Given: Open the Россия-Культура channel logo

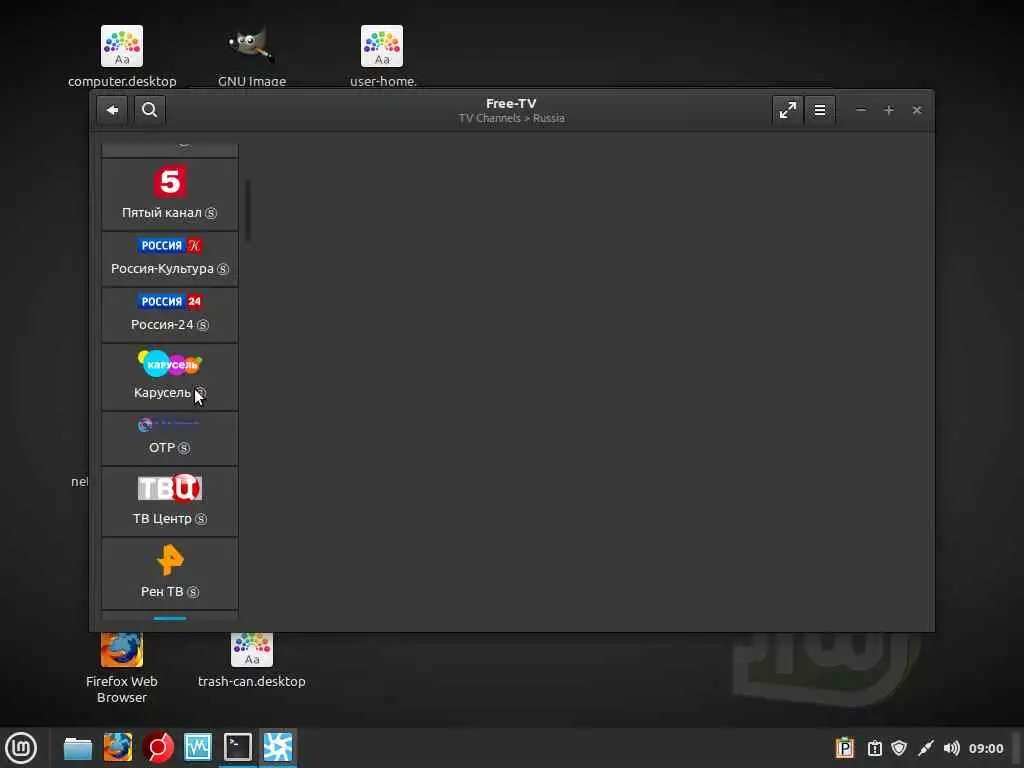Looking at the screenshot, I should coord(170,246).
